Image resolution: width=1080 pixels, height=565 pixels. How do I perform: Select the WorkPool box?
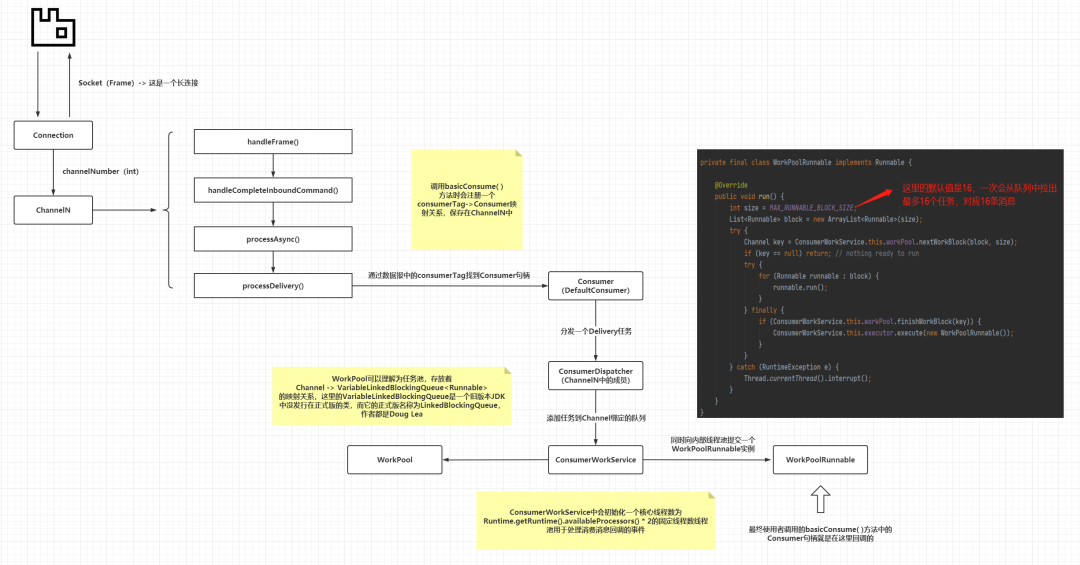[394, 460]
